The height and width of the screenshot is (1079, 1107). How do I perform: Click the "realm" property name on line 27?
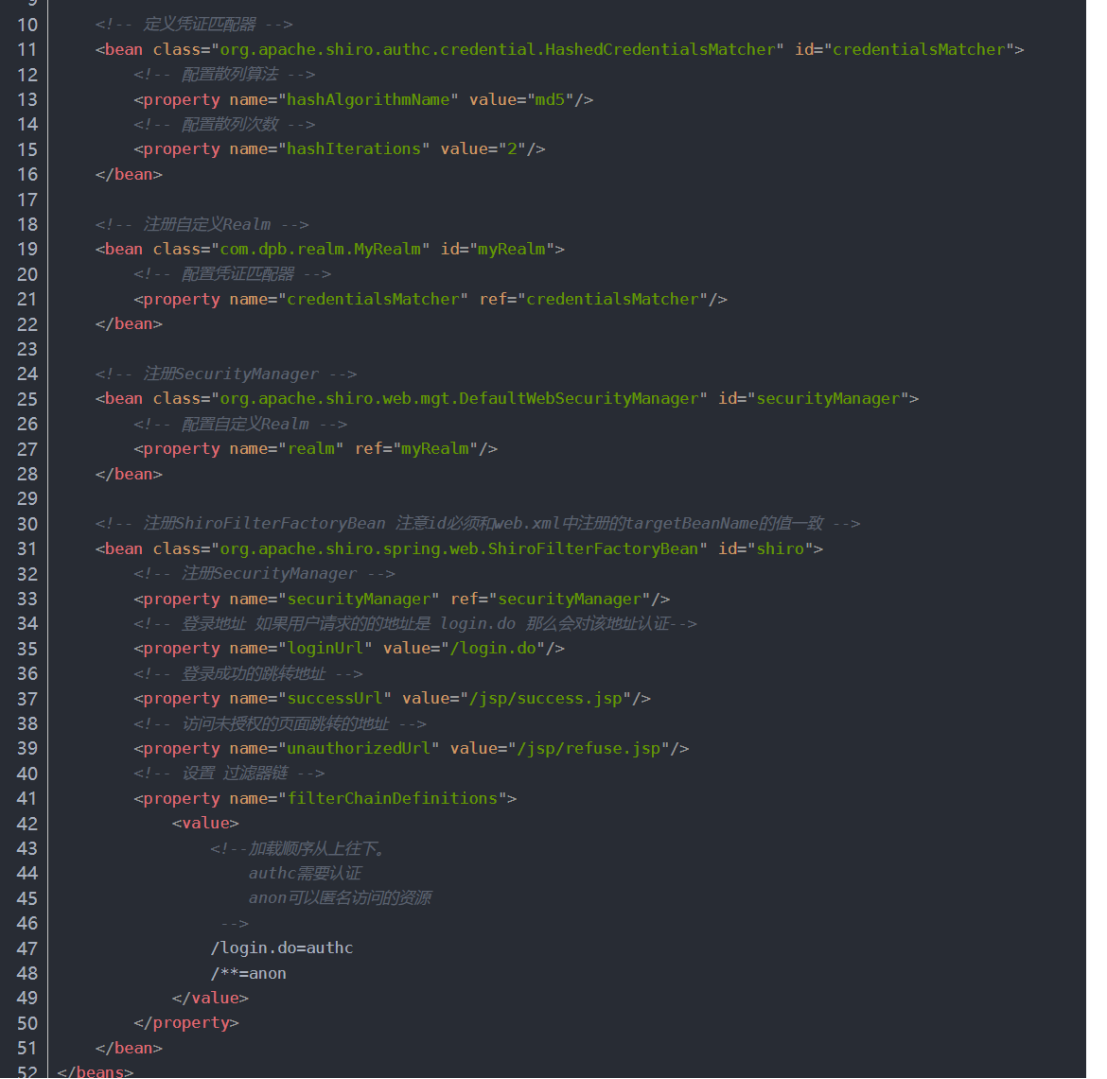click(311, 449)
